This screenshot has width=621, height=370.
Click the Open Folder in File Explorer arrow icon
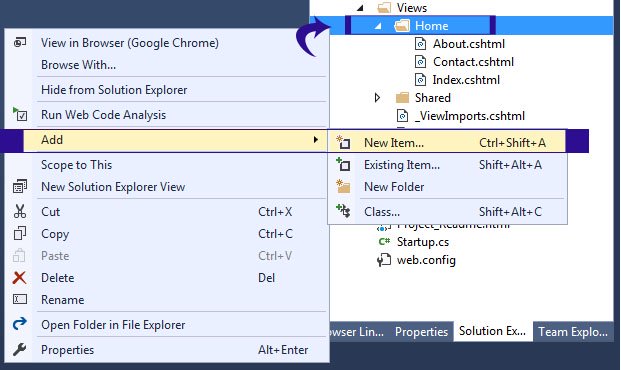point(19,324)
